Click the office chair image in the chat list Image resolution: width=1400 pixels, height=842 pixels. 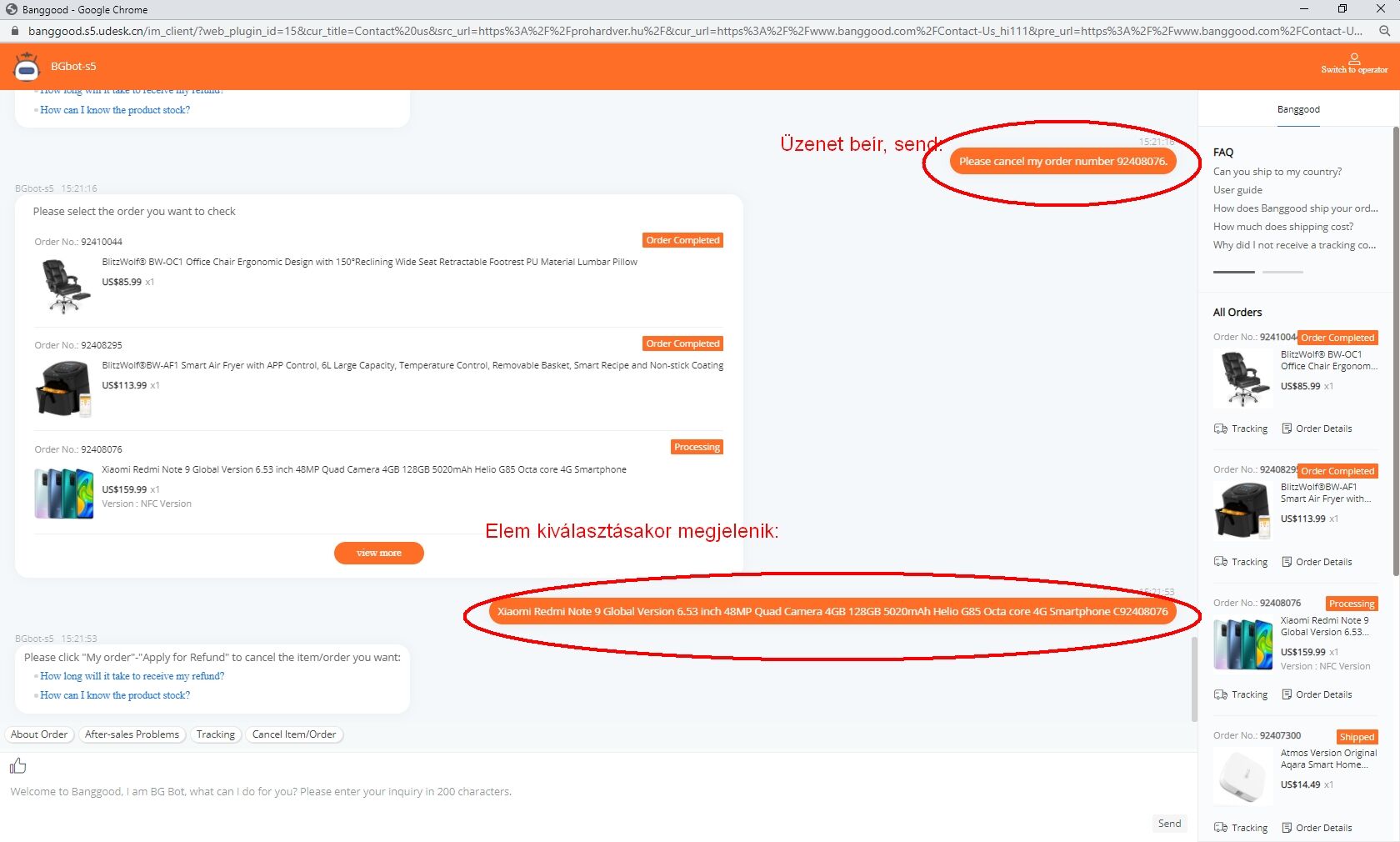(64, 286)
